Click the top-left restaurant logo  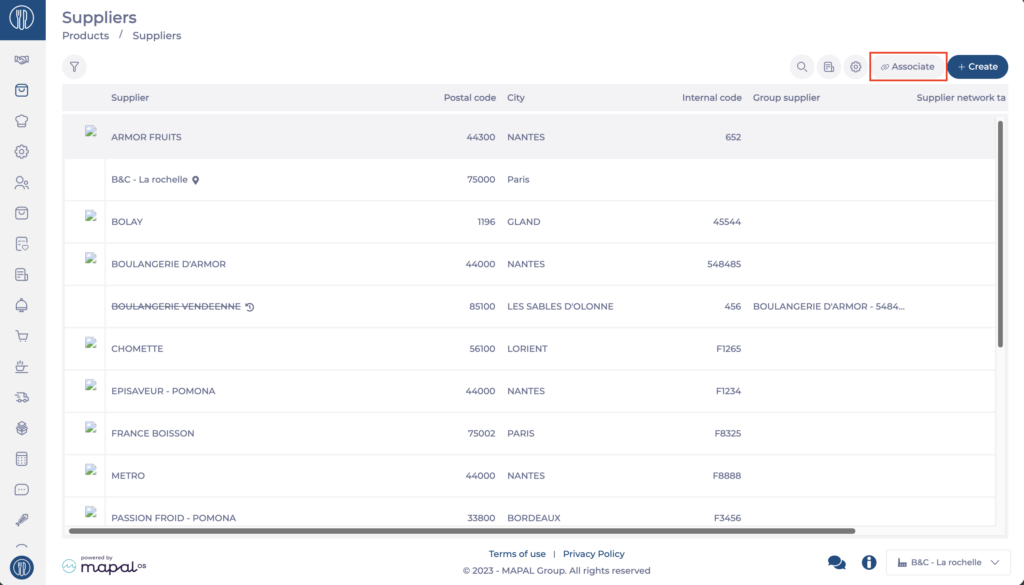pos(22,18)
